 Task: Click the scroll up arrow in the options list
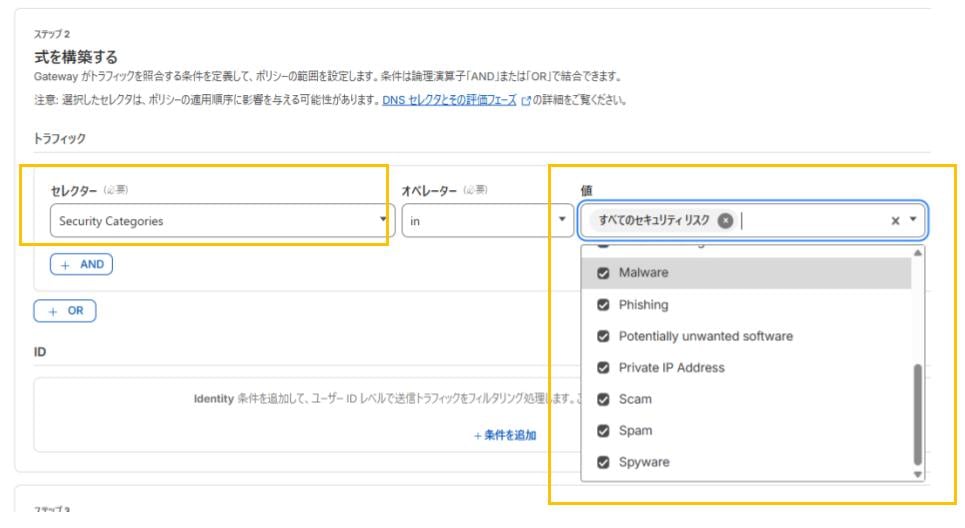(918, 253)
